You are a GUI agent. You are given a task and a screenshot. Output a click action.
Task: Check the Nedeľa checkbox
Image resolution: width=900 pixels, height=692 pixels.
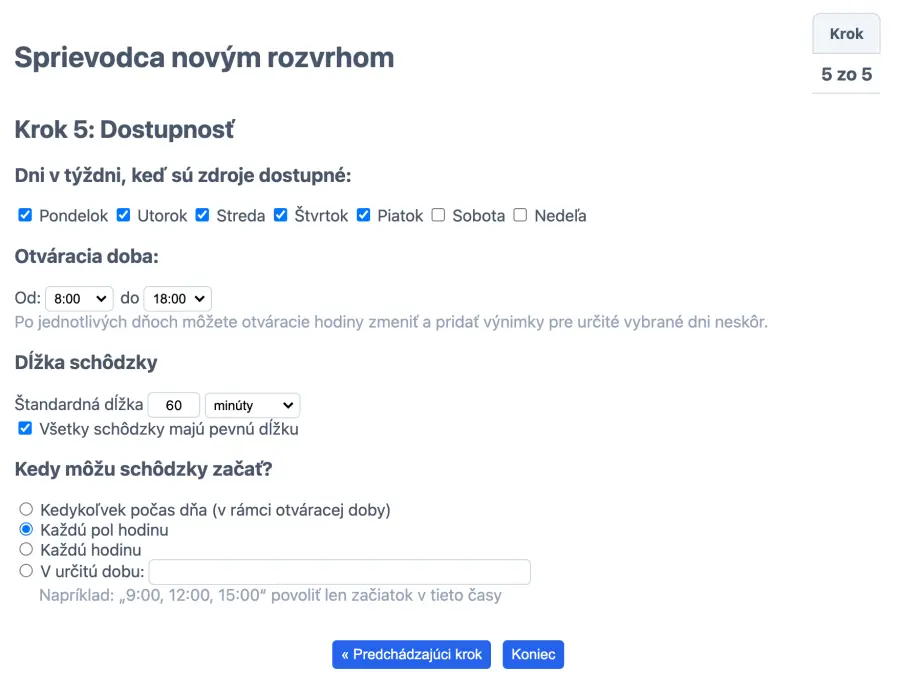(520, 215)
